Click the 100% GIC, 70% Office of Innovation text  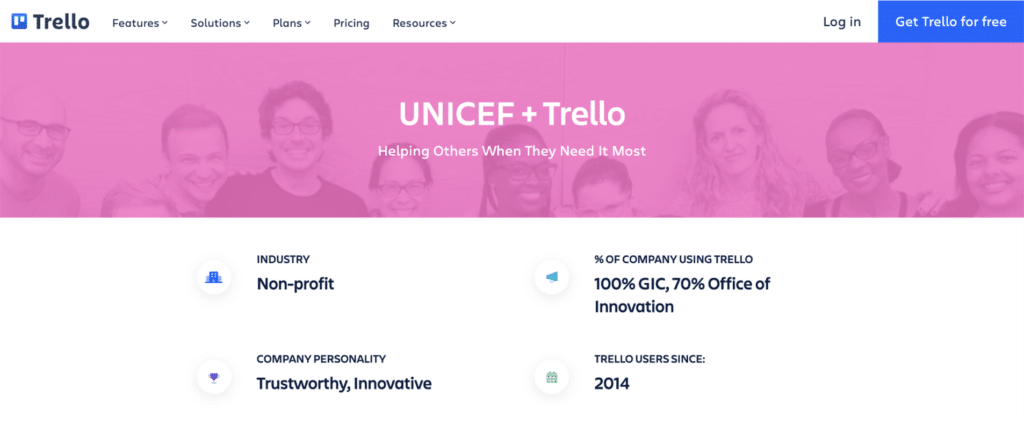(x=682, y=295)
